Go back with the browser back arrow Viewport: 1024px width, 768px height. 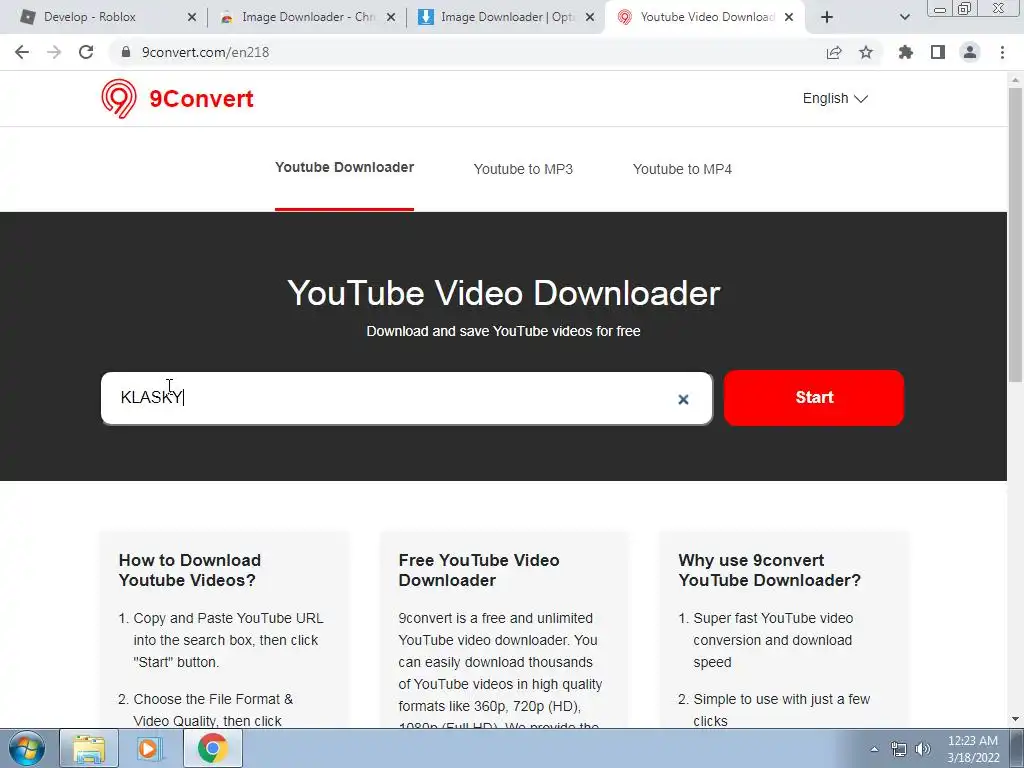(22, 52)
